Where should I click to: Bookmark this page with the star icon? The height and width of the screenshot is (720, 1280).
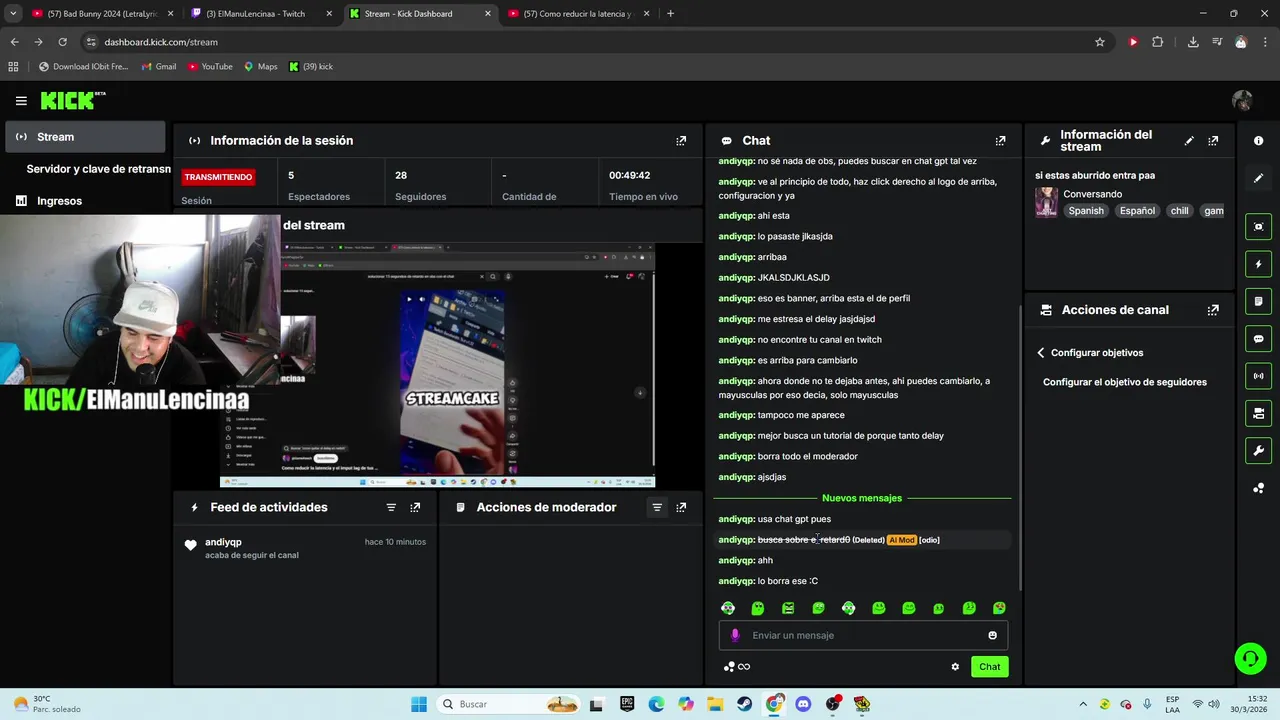[x=1100, y=42]
